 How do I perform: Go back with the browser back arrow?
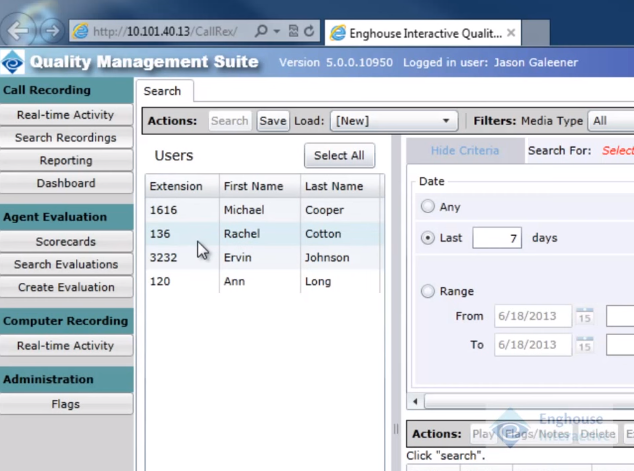point(17,30)
